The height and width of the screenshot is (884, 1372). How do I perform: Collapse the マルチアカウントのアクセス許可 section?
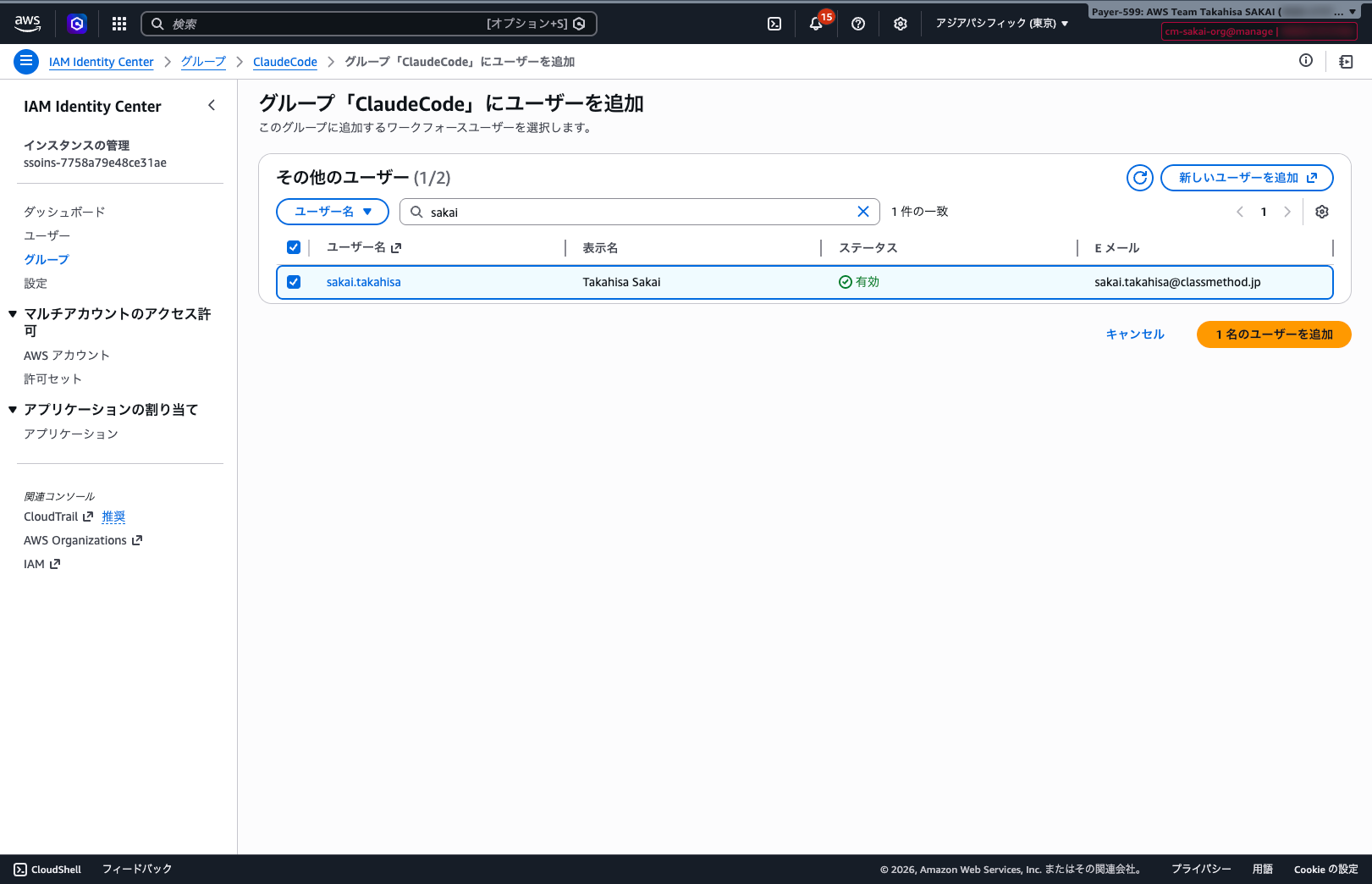pyautogui.click(x=13, y=314)
